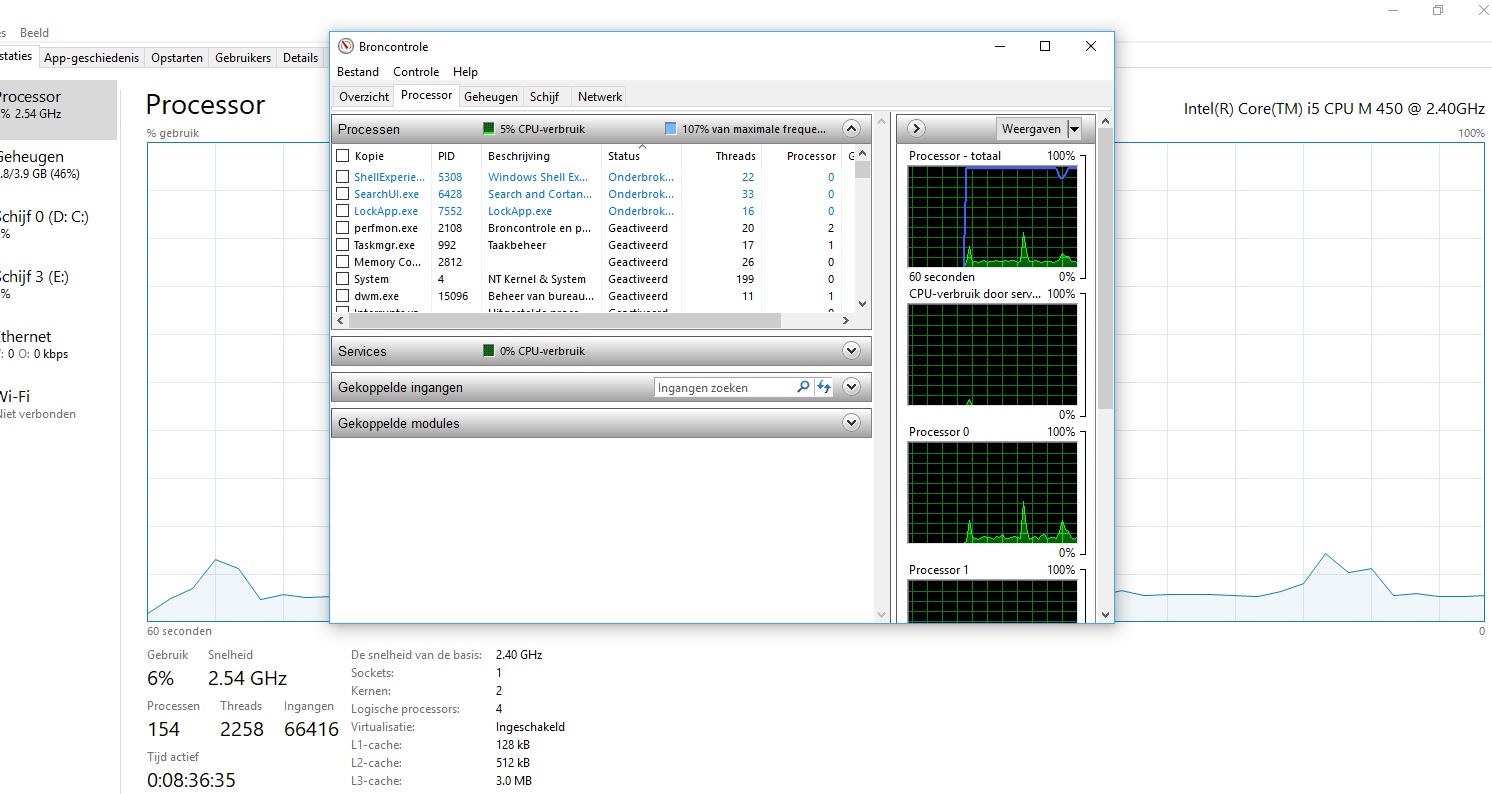Switch to the Geheugen tab
The width and height of the screenshot is (1492, 794).
coord(490,97)
